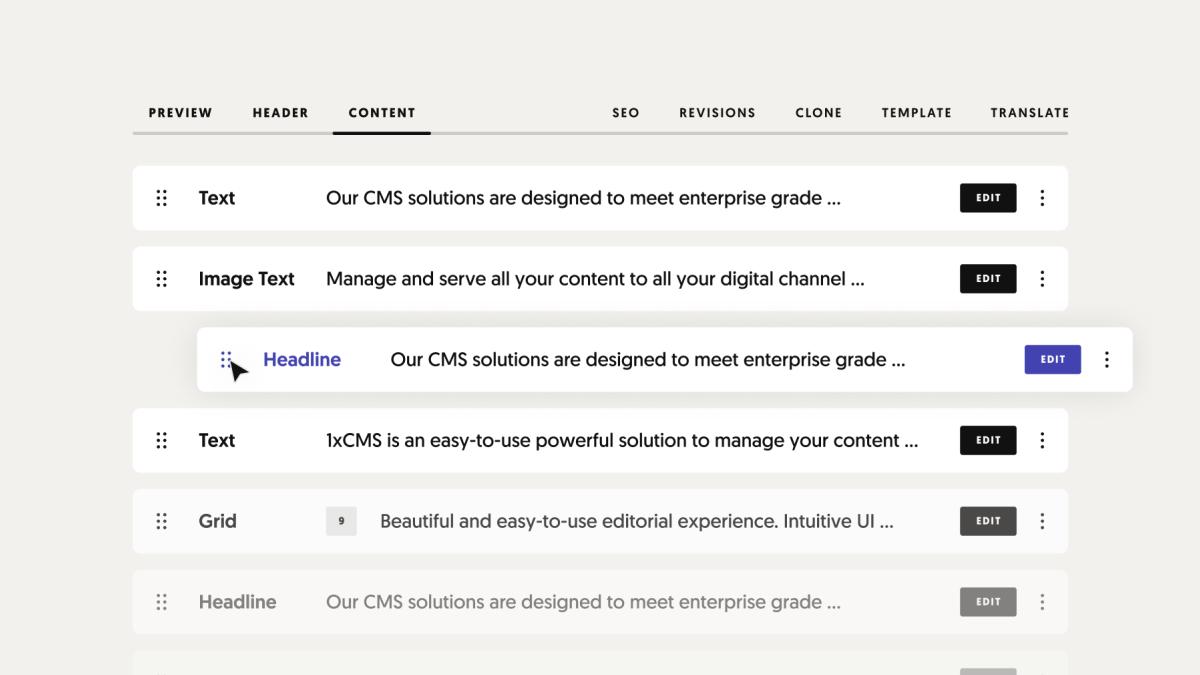
Task: Click the blue Headline row drag handle
Action: tap(226, 360)
